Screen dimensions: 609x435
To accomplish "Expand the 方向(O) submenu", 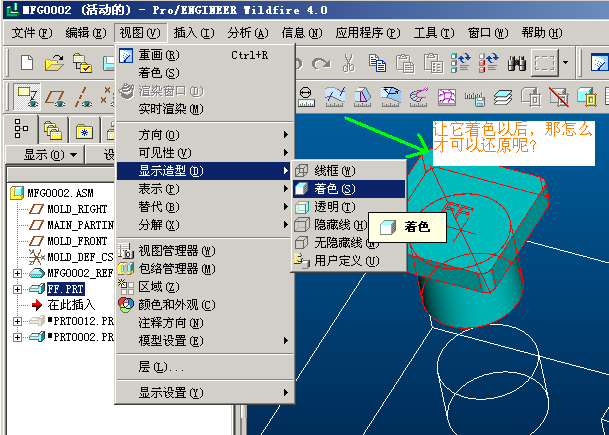I will (205, 135).
